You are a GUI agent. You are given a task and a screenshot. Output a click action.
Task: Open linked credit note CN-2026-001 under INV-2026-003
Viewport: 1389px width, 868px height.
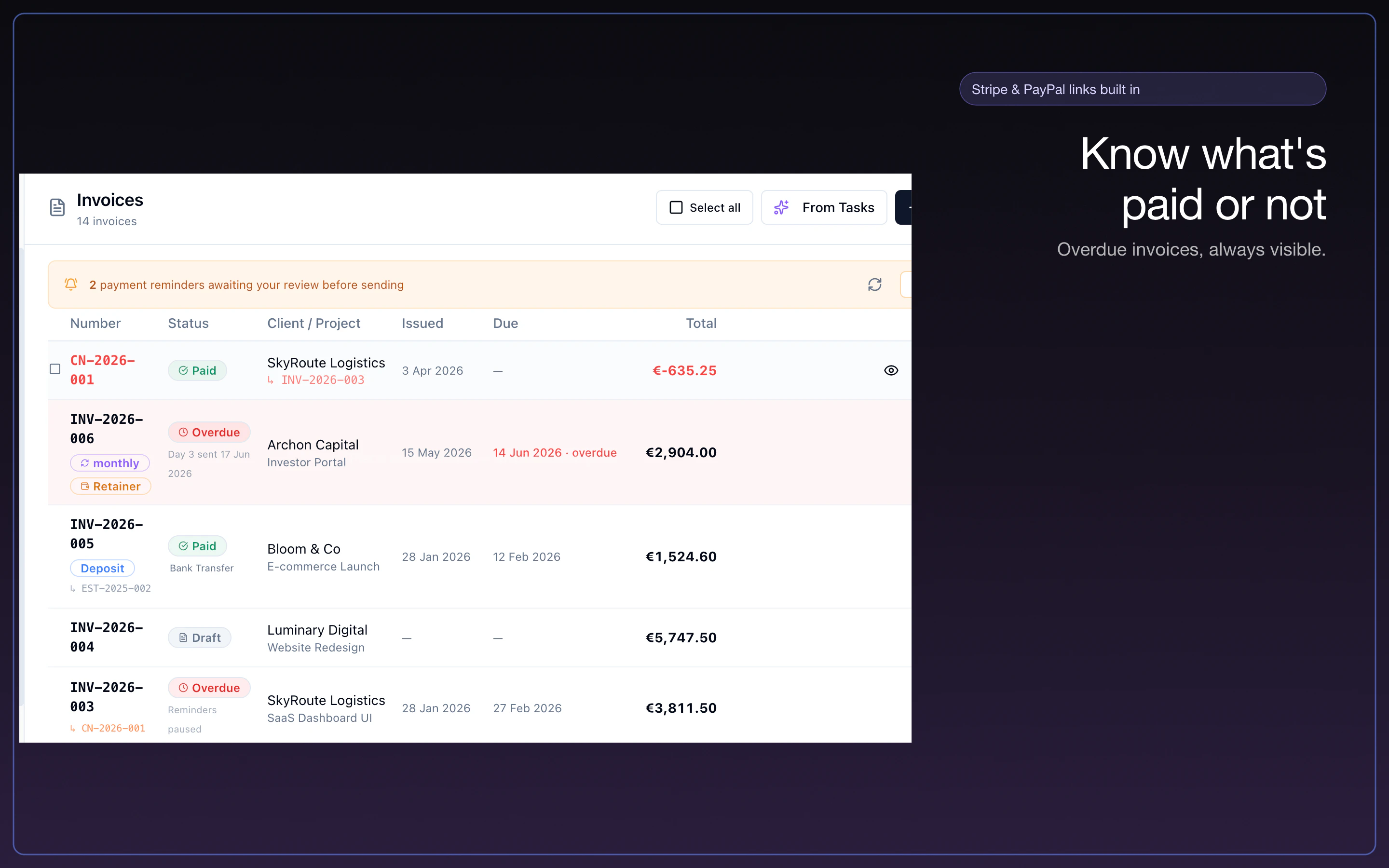pos(113,728)
